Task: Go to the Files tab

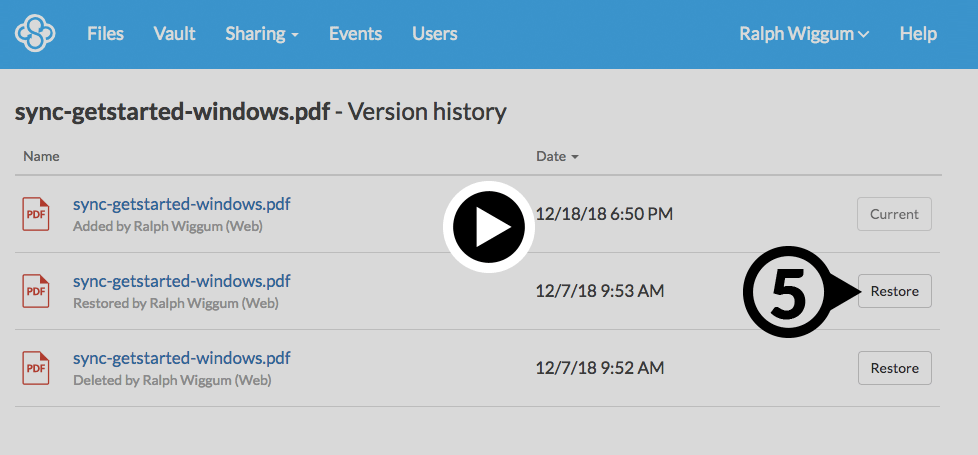Action: (105, 34)
